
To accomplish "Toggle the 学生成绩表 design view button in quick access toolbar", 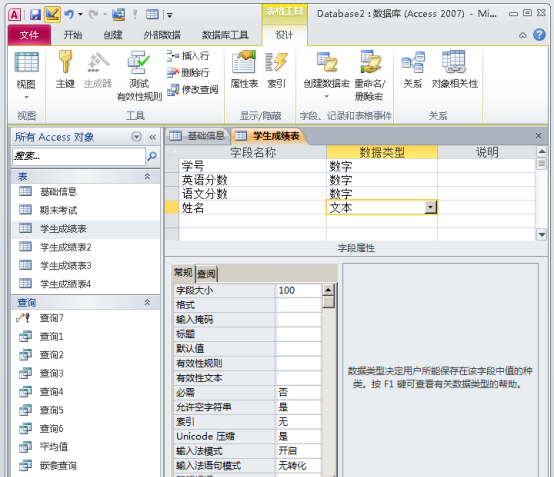I will [x=52, y=14].
